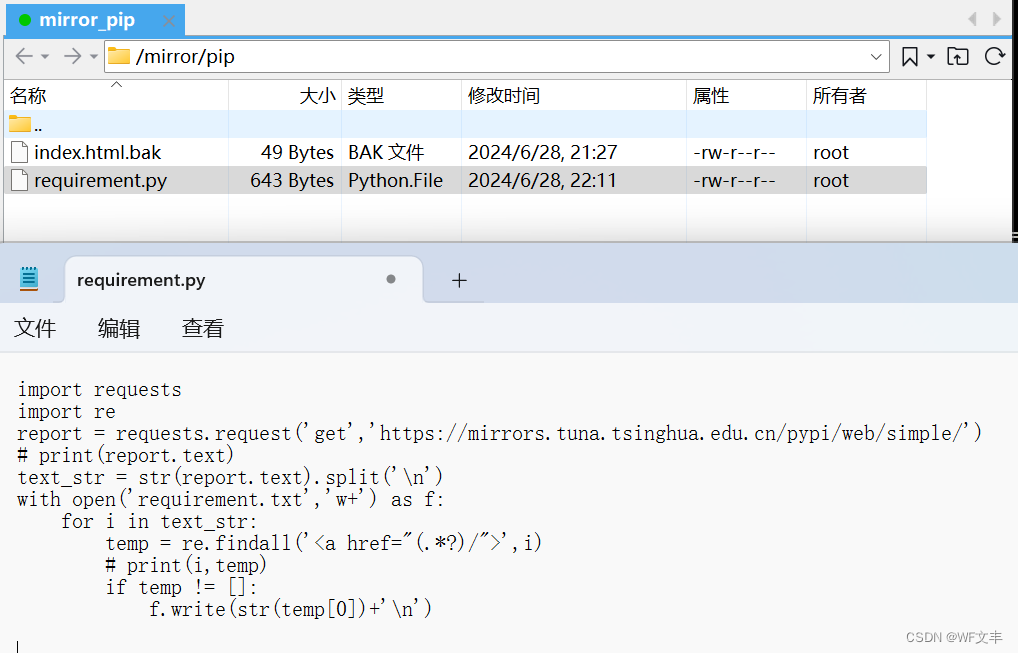The height and width of the screenshot is (653, 1018).
Task: Click date '2024/6/28, 22:11'
Action: coord(543,180)
